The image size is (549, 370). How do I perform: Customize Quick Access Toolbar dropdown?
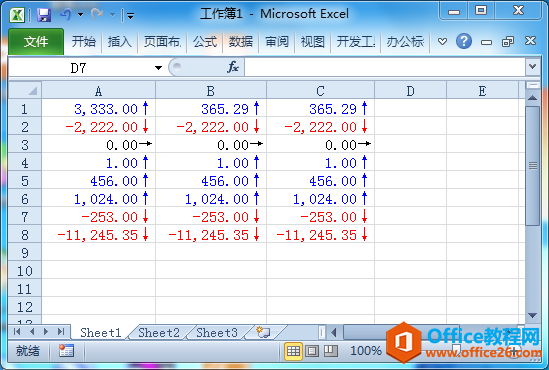130,15
